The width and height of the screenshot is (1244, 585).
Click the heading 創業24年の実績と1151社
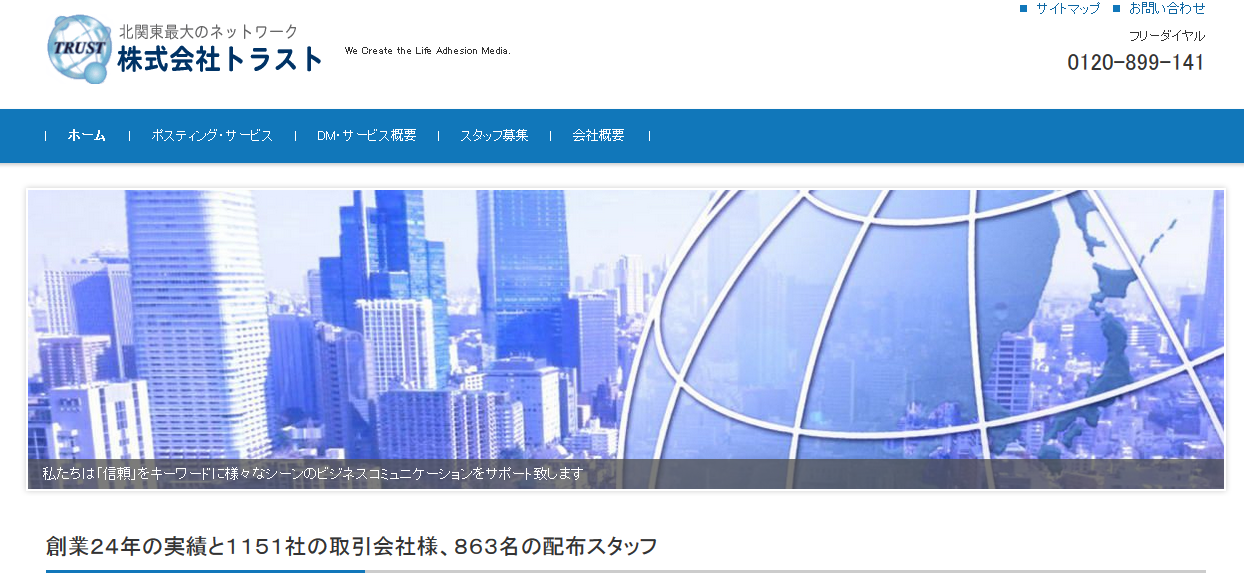click(352, 546)
